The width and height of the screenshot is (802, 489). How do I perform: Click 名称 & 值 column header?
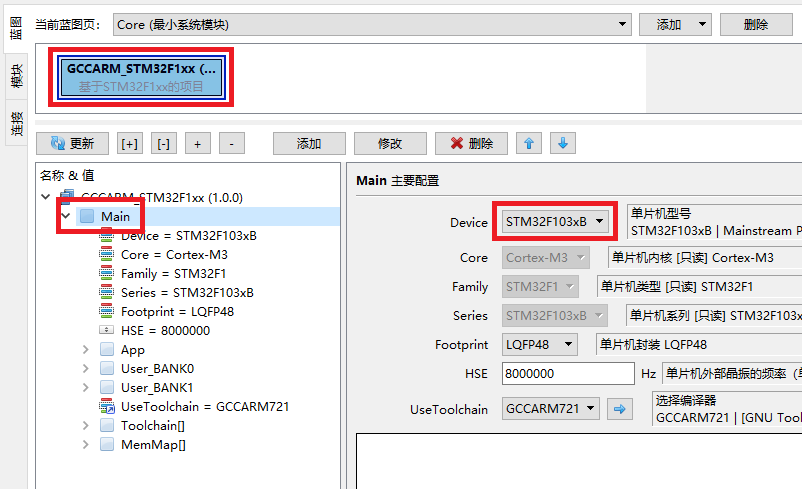tap(67, 175)
